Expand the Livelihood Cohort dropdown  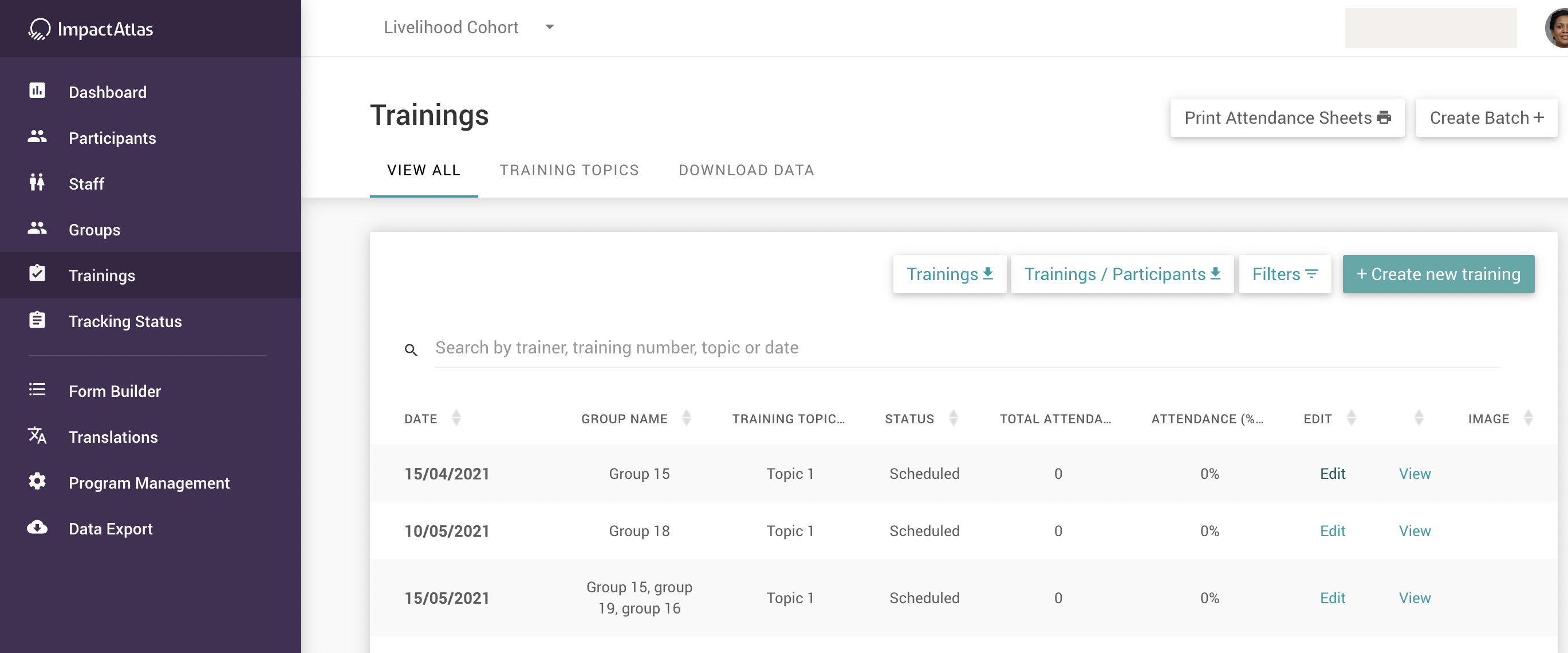[x=549, y=27]
